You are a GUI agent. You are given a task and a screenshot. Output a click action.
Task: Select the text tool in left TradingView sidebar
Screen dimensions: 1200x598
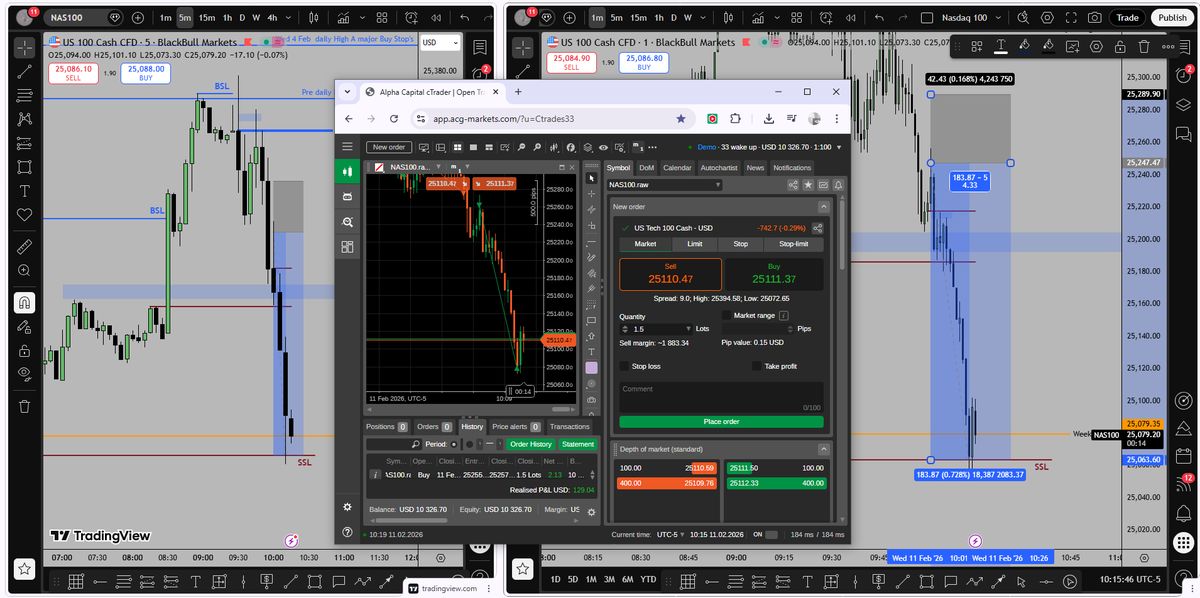(24, 190)
